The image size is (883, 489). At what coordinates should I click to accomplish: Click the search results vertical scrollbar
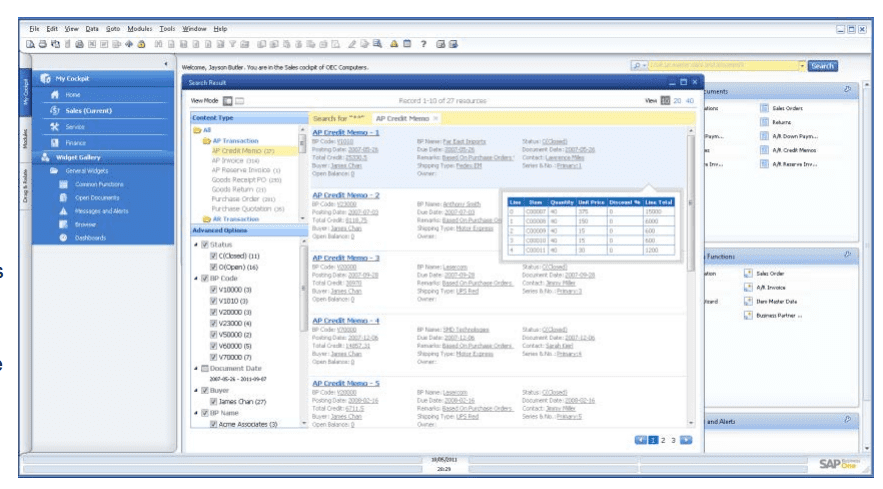point(691,276)
